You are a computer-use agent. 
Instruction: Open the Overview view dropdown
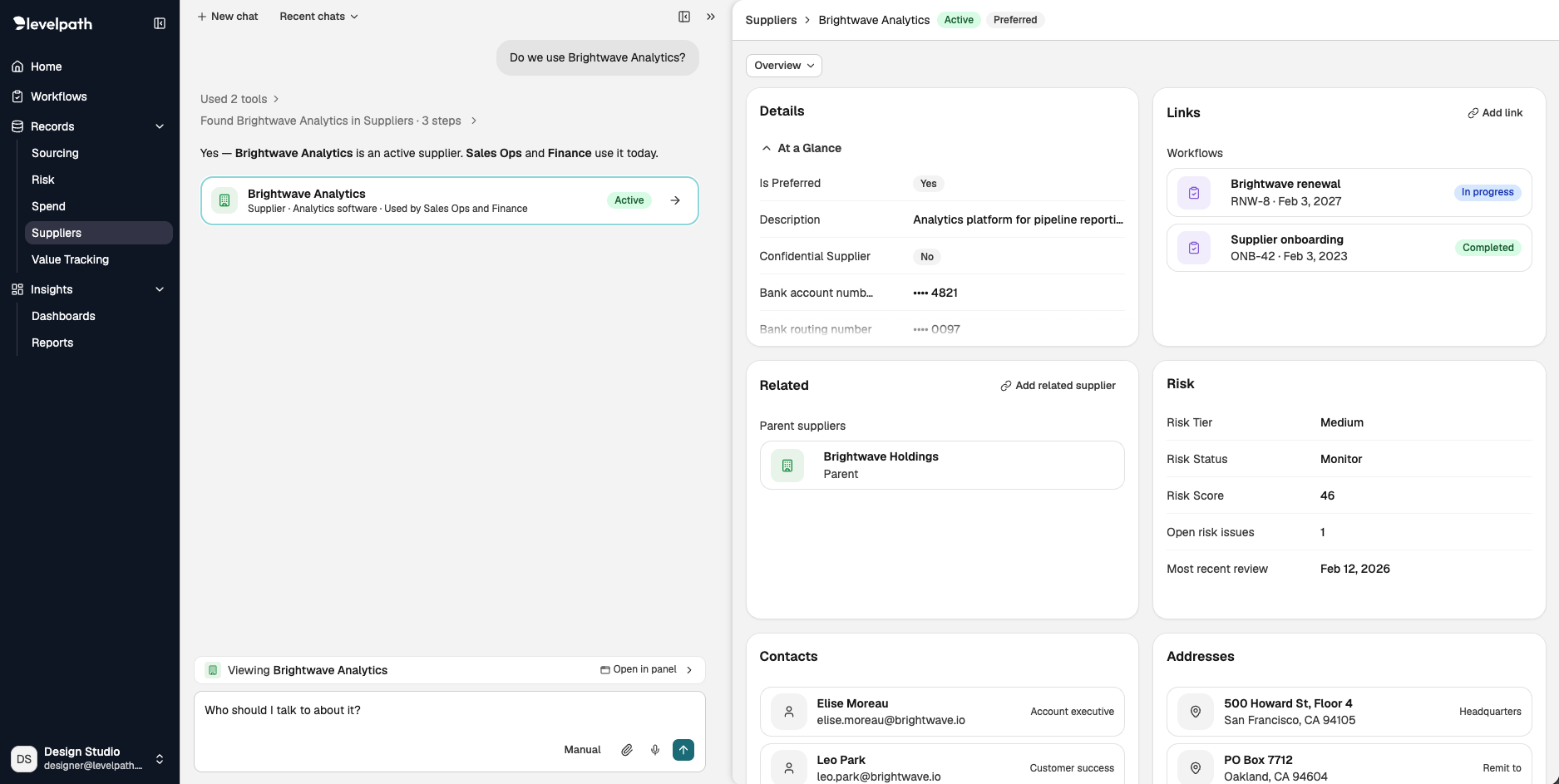(784, 66)
